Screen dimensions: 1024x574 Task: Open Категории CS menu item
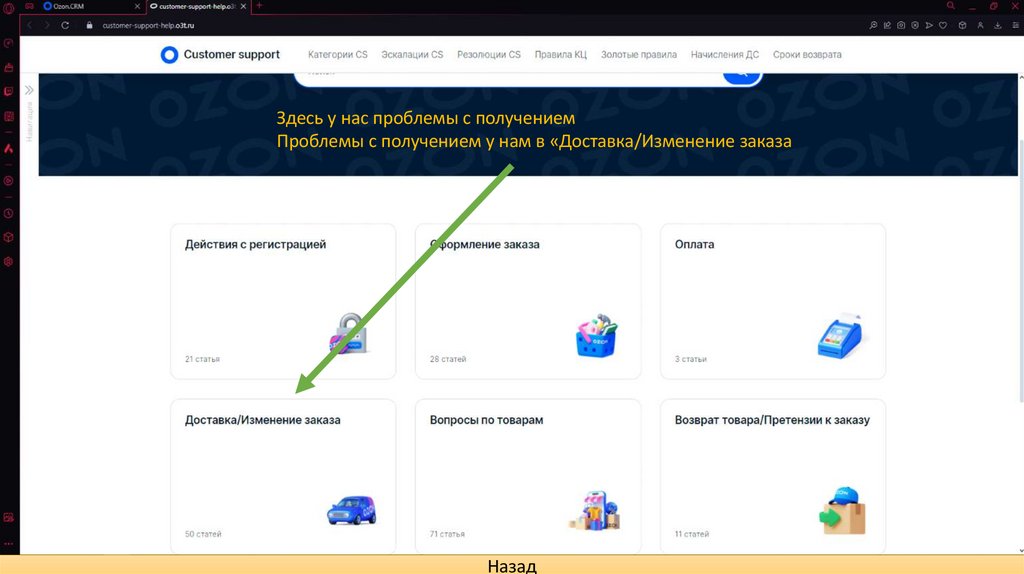(x=338, y=55)
